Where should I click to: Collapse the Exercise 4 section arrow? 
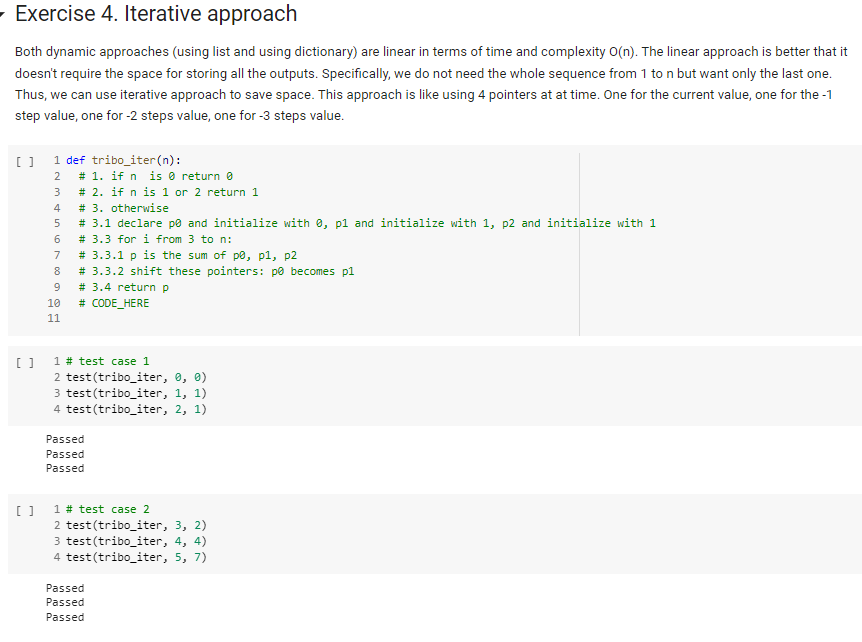pyautogui.click(x=3, y=14)
